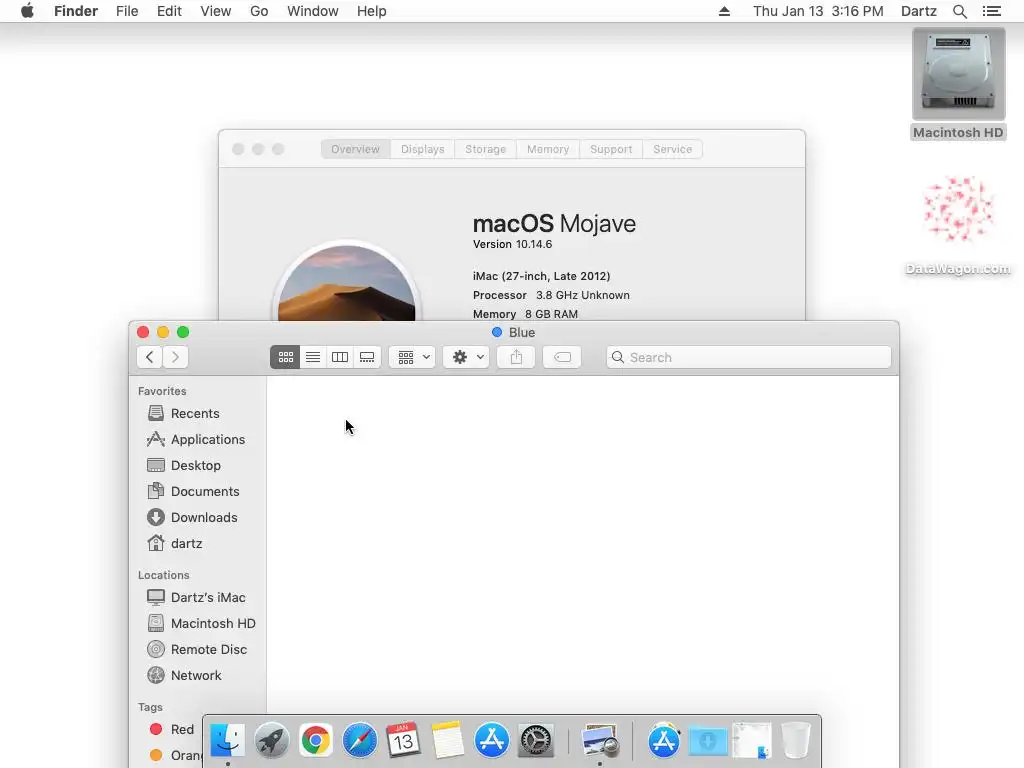The width and height of the screenshot is (1024, 768).
Task: Click the Edit Tags toolbar button
Action: [562, 357]
